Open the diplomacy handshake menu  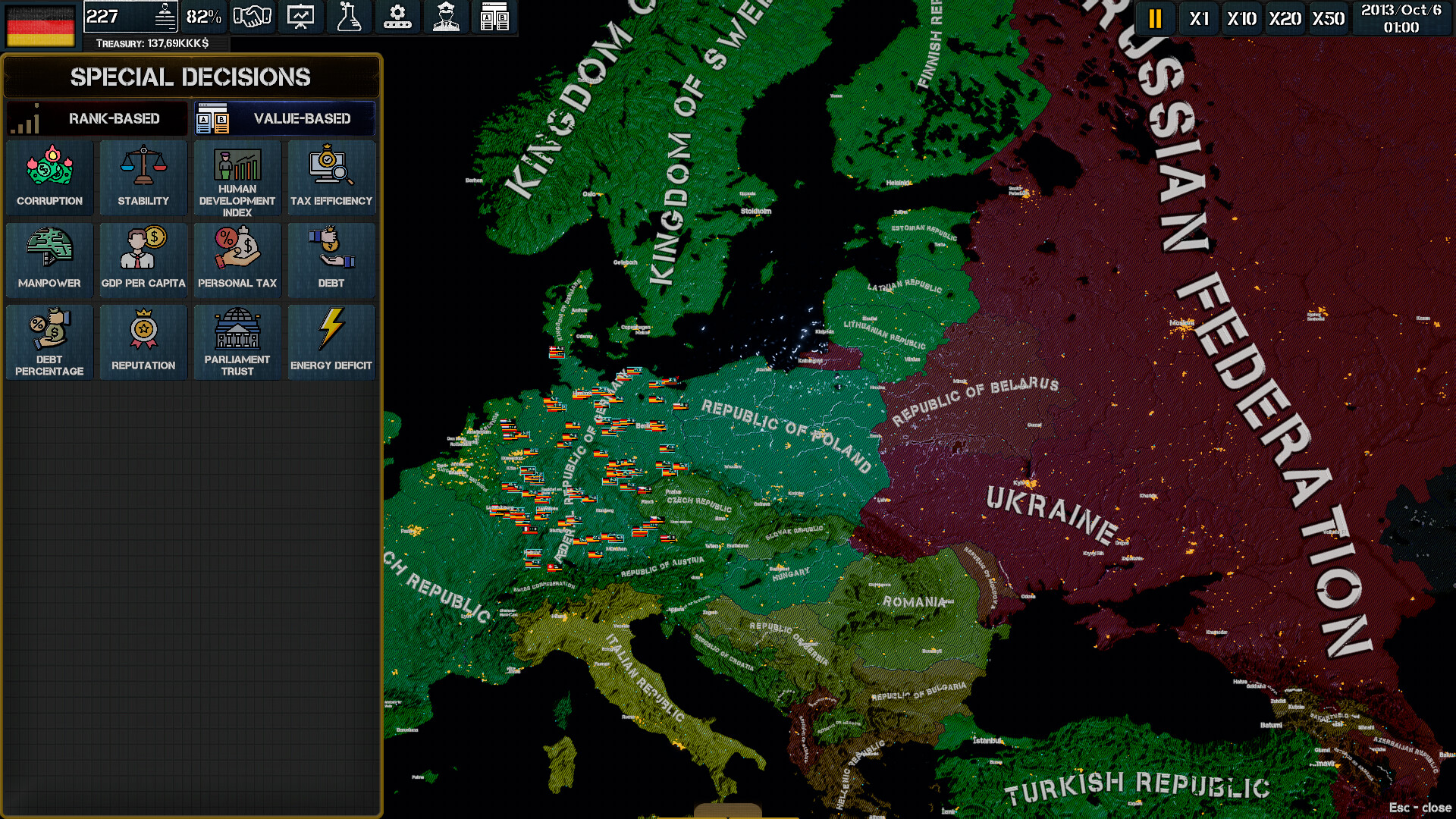click(x=252, y=17)
